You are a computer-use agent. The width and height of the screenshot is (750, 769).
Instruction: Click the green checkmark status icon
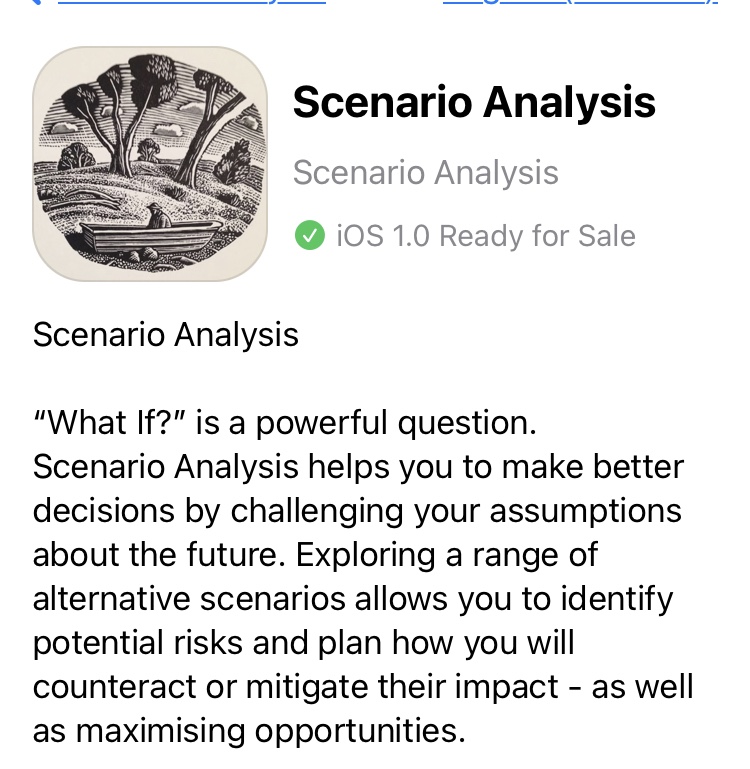[x=310, y=236]
